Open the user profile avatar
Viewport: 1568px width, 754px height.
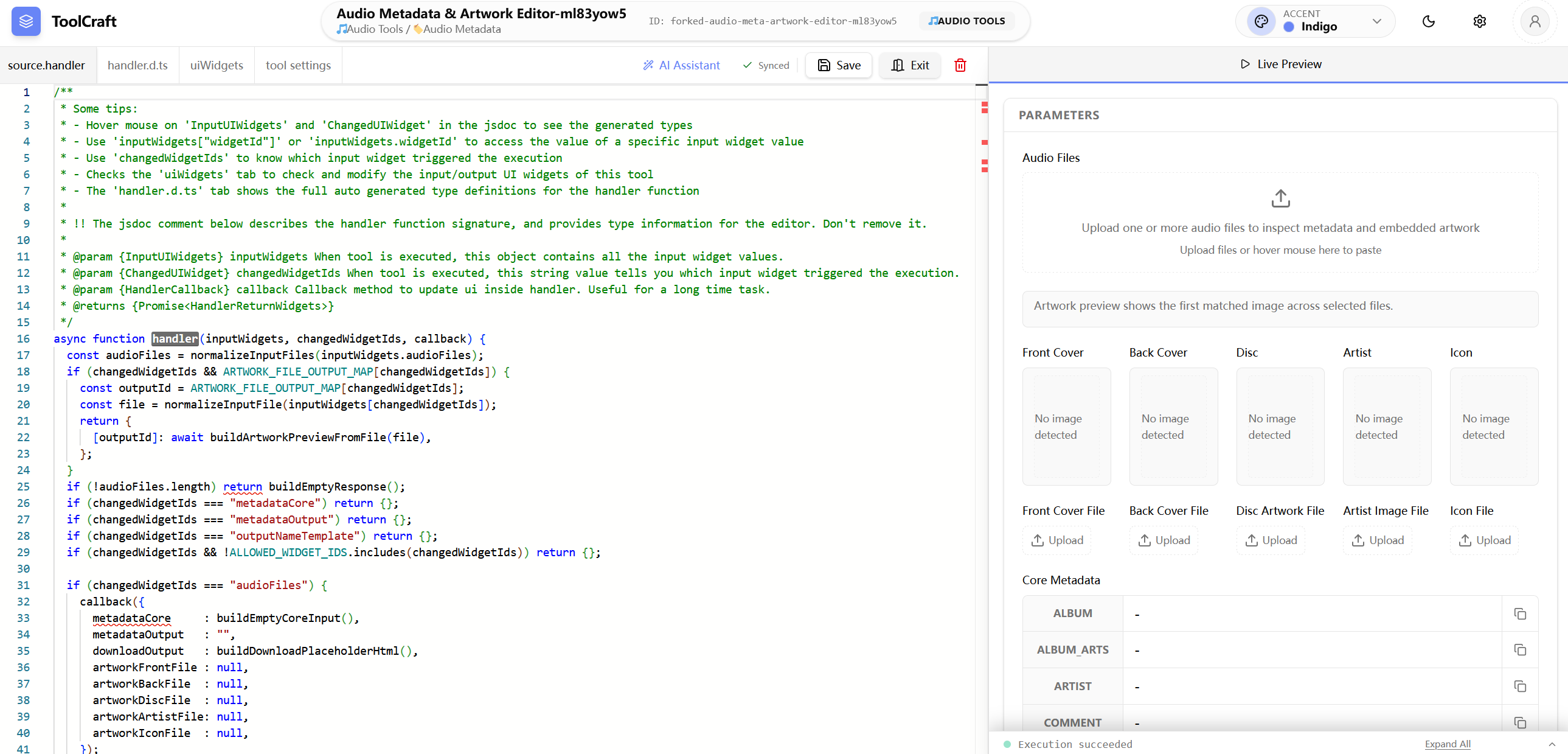click(x=1535, y=21)
